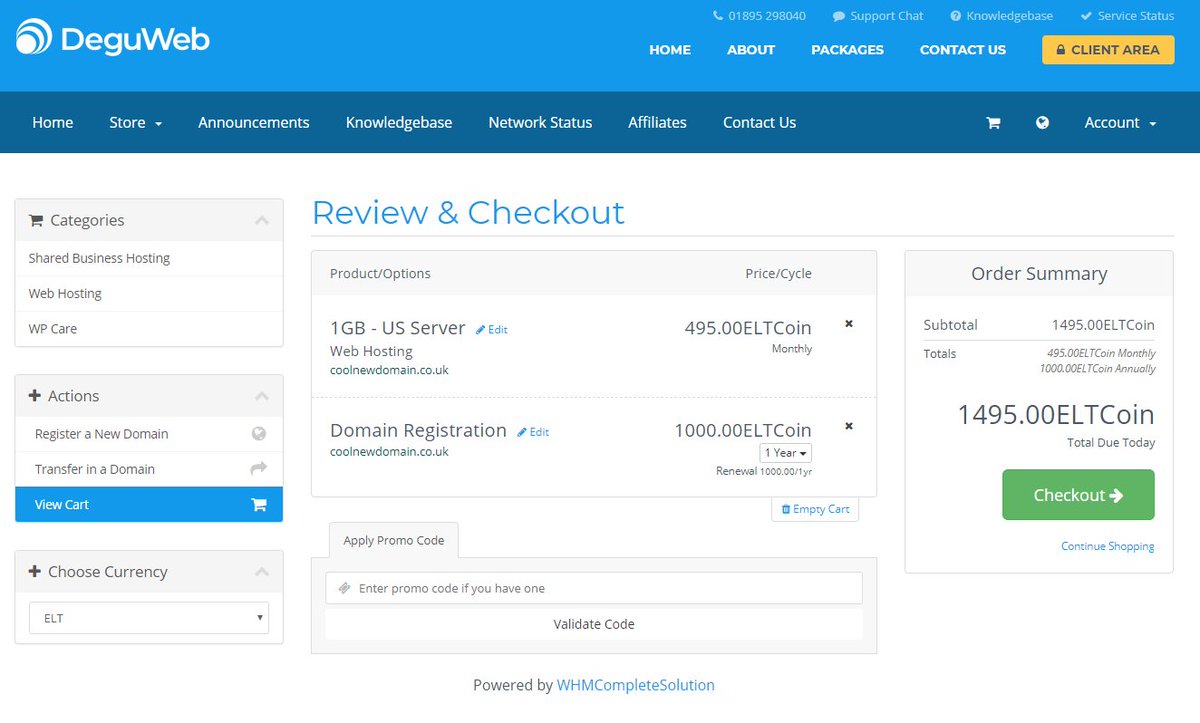This screenshot has height=723, width=1200.
Task: Click coolnewdomain.co.uk under Domain Registration
Action: (389, 452)
